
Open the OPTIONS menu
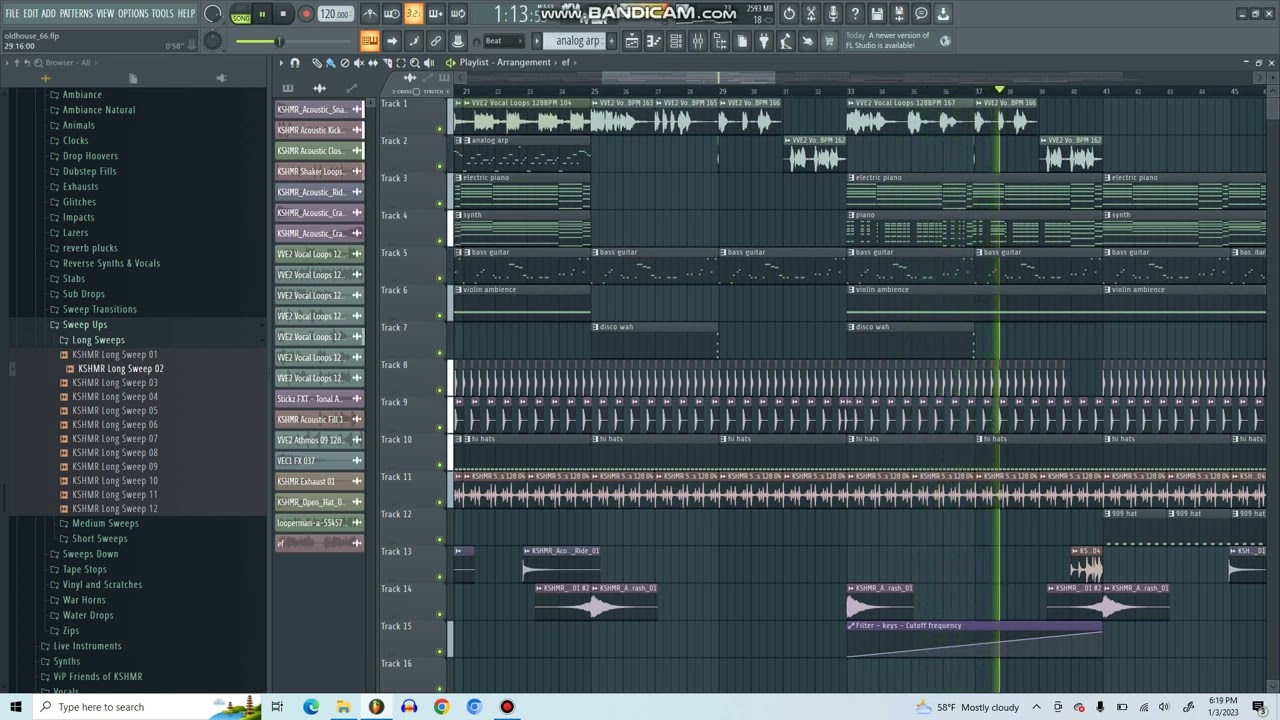[x=133, y=13]
